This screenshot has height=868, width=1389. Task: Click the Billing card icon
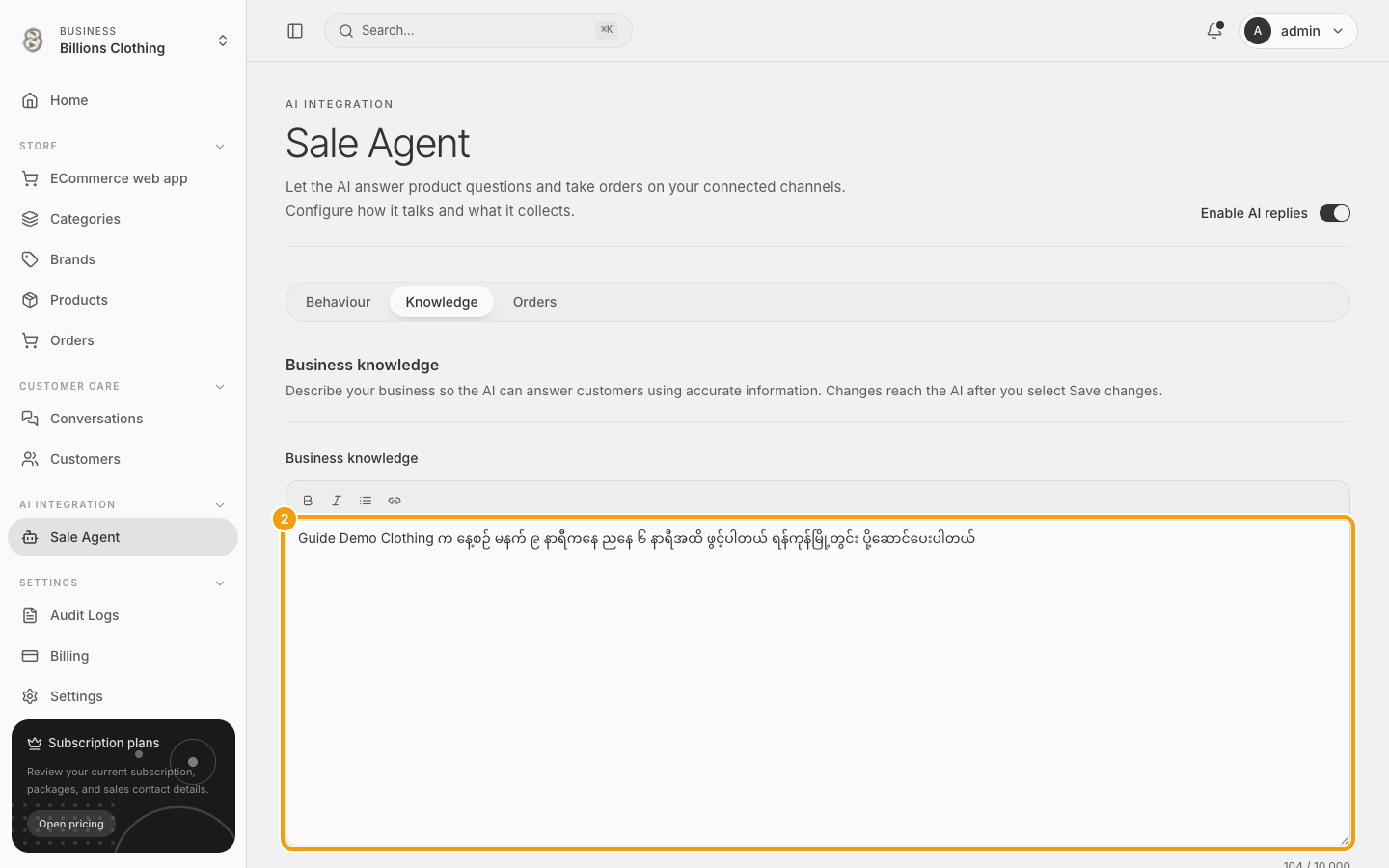tap(30, 656)
